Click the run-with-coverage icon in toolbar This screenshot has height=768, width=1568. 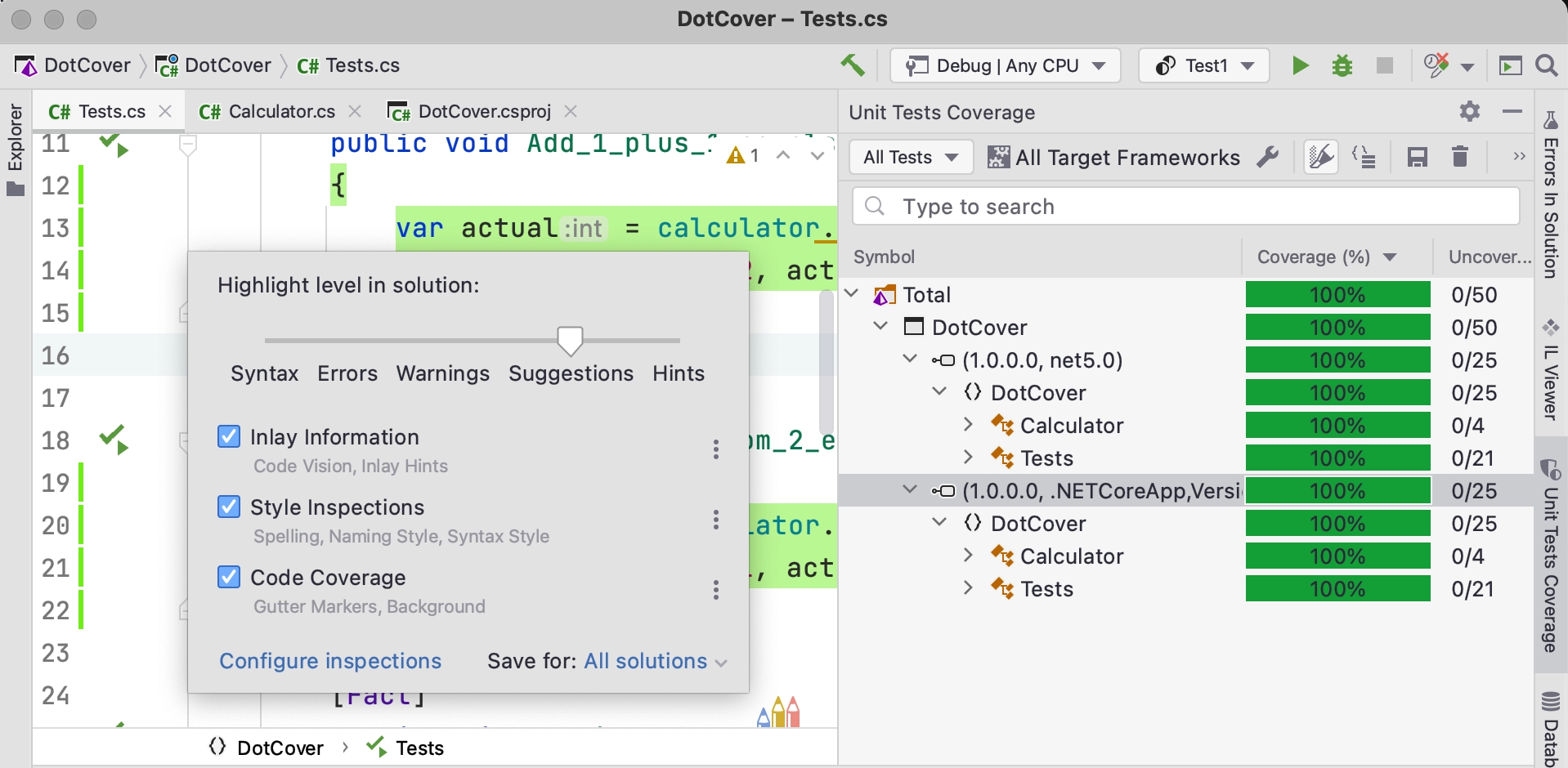[1436, 65]
